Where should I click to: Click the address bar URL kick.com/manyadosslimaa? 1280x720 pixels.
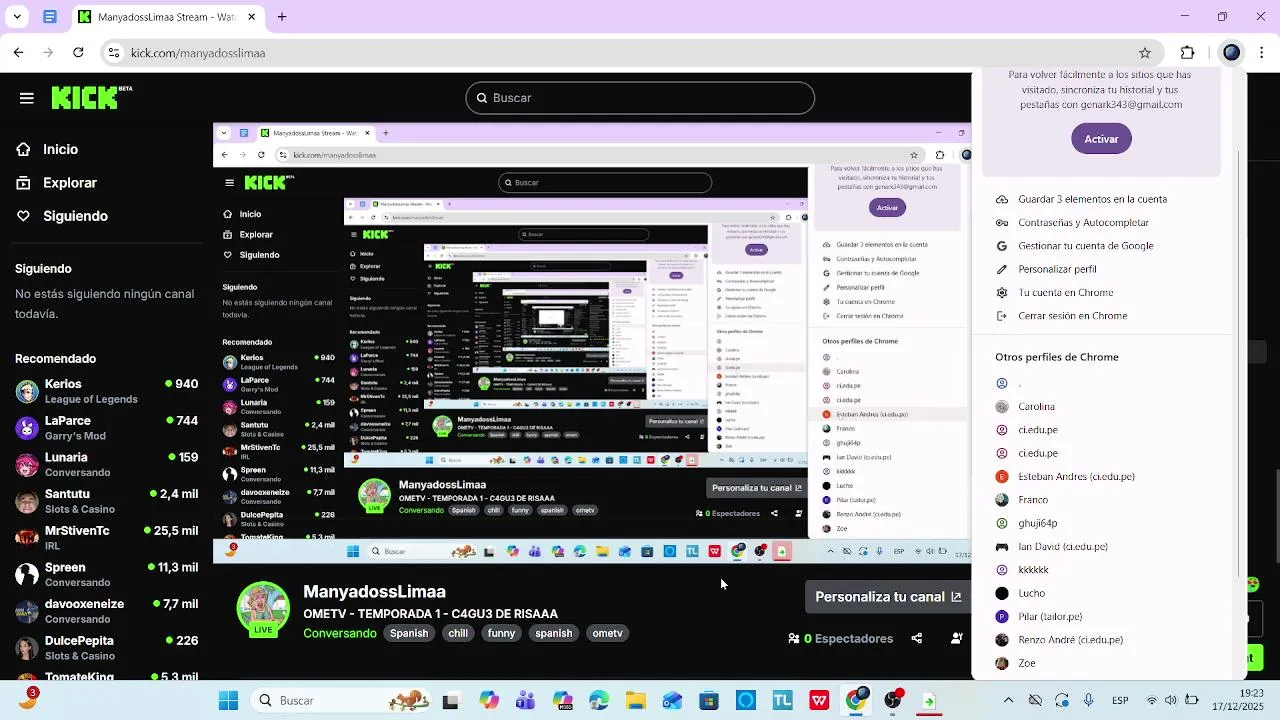coord(198,53)
